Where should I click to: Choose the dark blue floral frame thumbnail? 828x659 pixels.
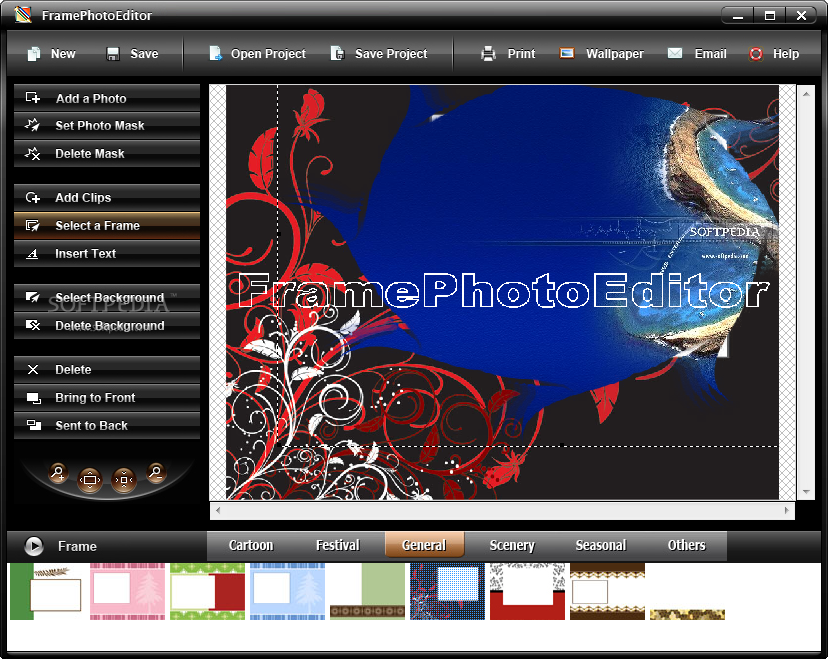tap(447, 591)
